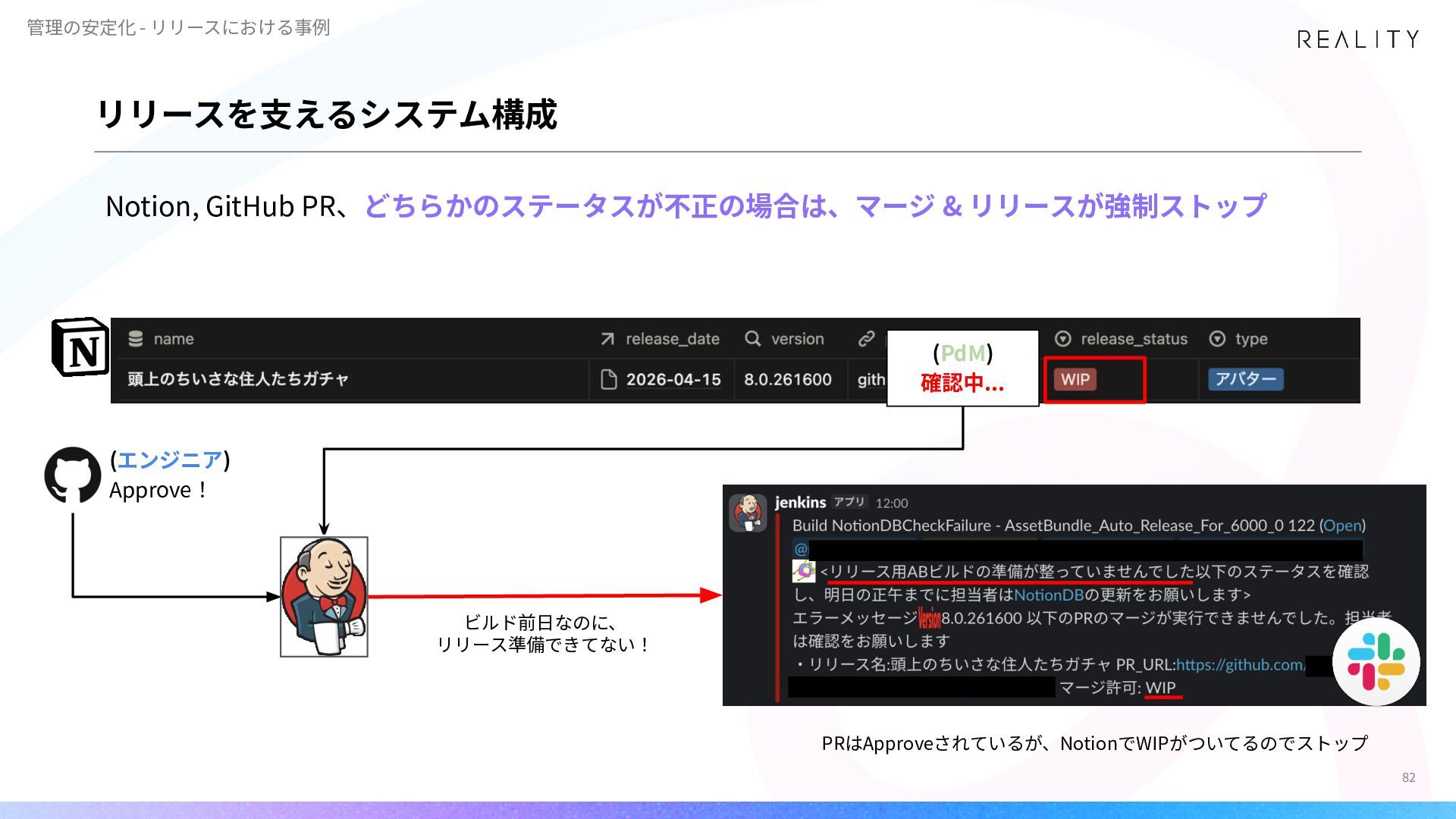Click the gith link cell in row
The width and height of the screenshot is (1456, 819).
(x=871, y=379)
